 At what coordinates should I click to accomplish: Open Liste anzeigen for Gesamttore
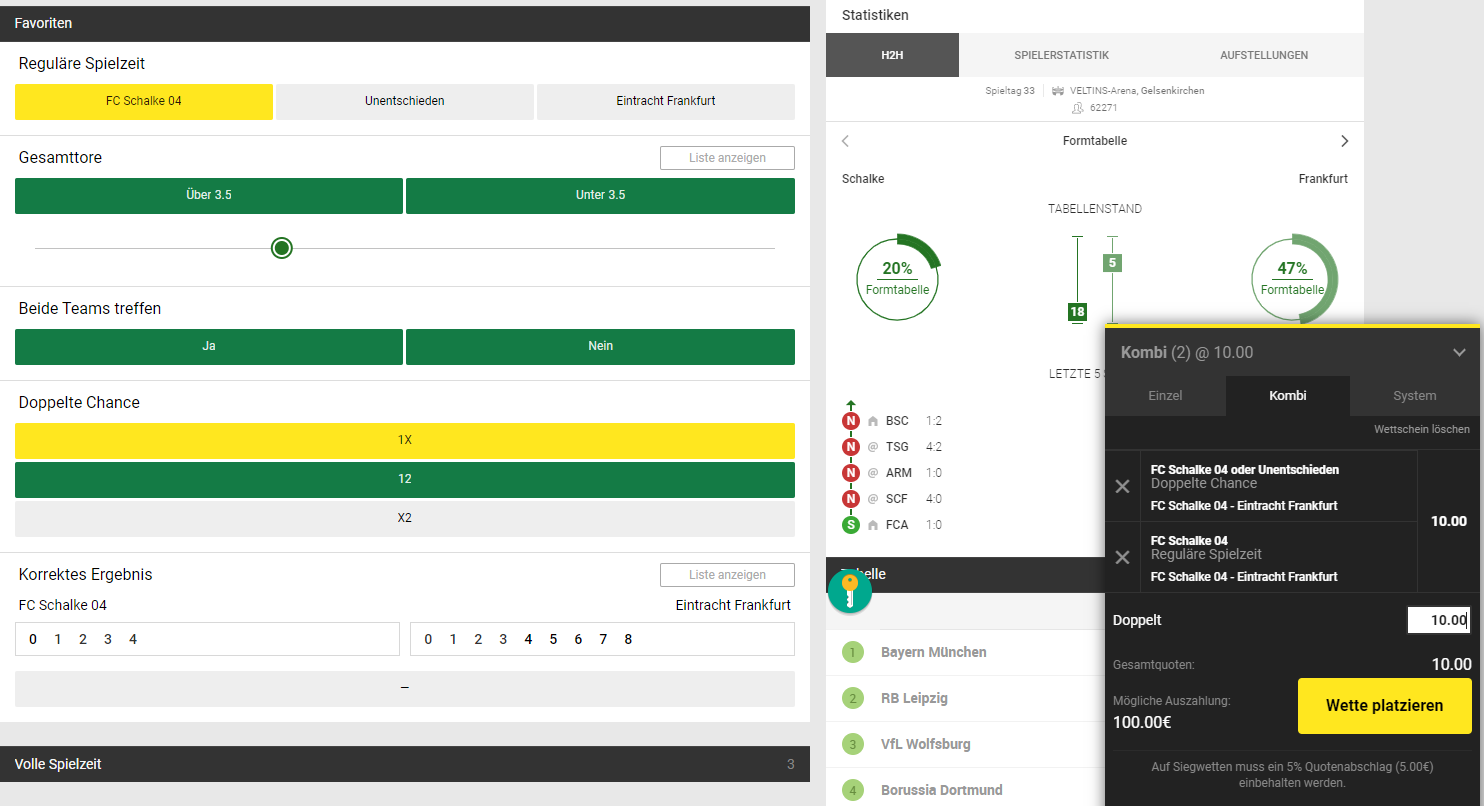coord(727,158)
